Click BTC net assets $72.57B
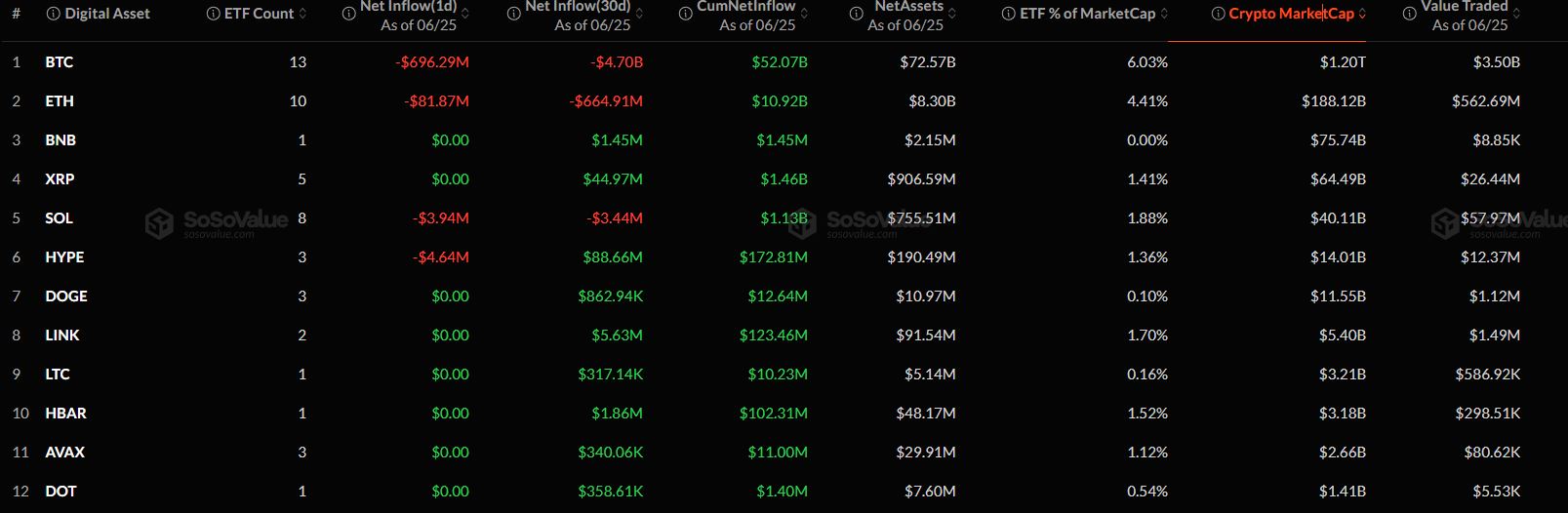1568x513 pixels. (928, 61)
